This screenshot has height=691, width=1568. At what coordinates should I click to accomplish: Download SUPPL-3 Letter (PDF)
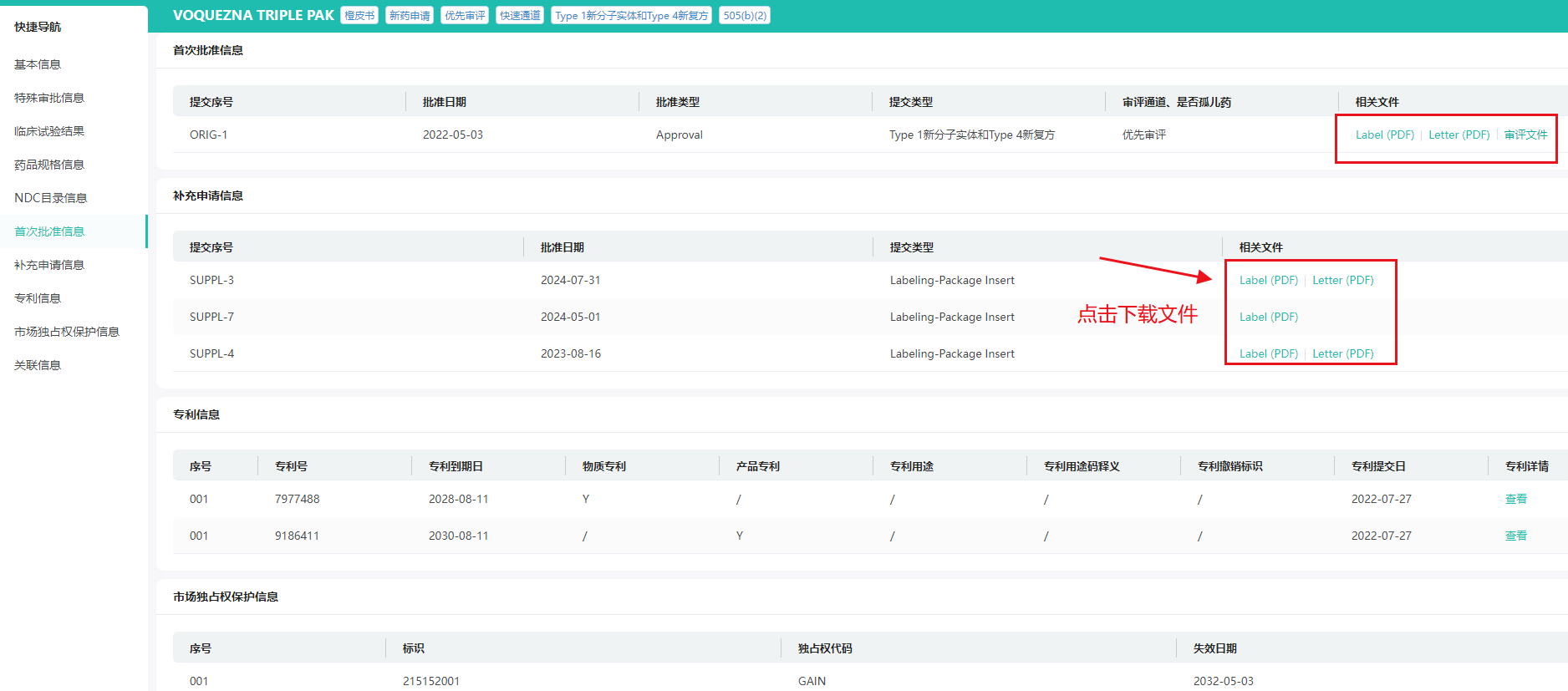1343,280
